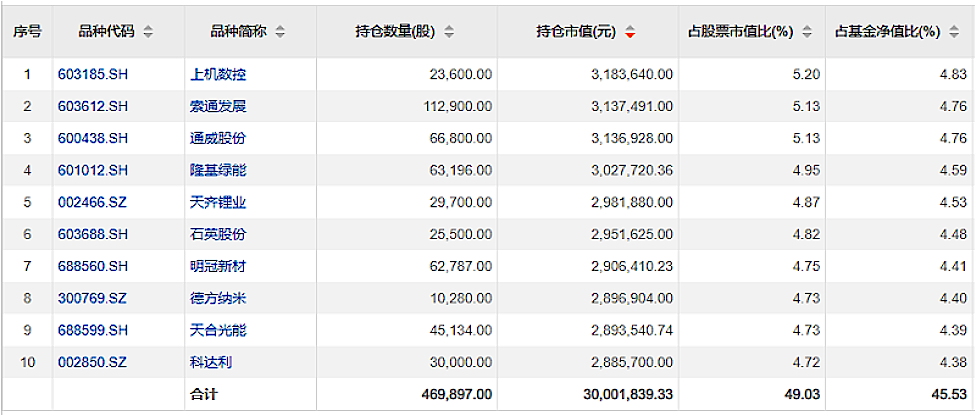Screen dimensions: 976x416
Task: Open stock code 603612.SH link
Action: pos(93,106)
